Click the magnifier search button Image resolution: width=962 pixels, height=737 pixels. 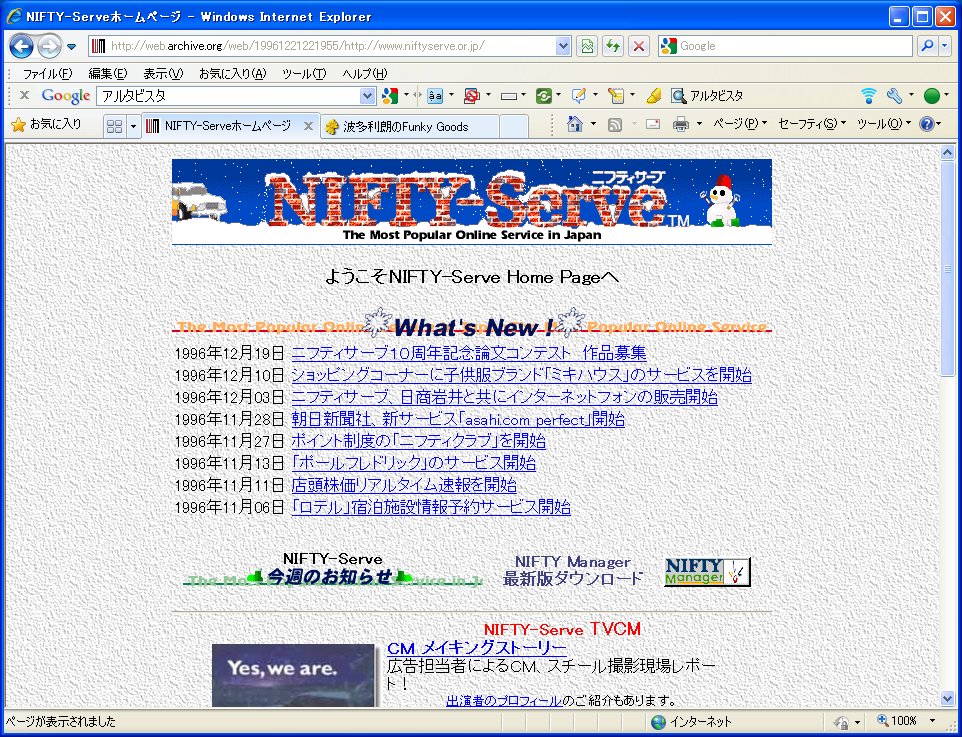coord(927,46)
